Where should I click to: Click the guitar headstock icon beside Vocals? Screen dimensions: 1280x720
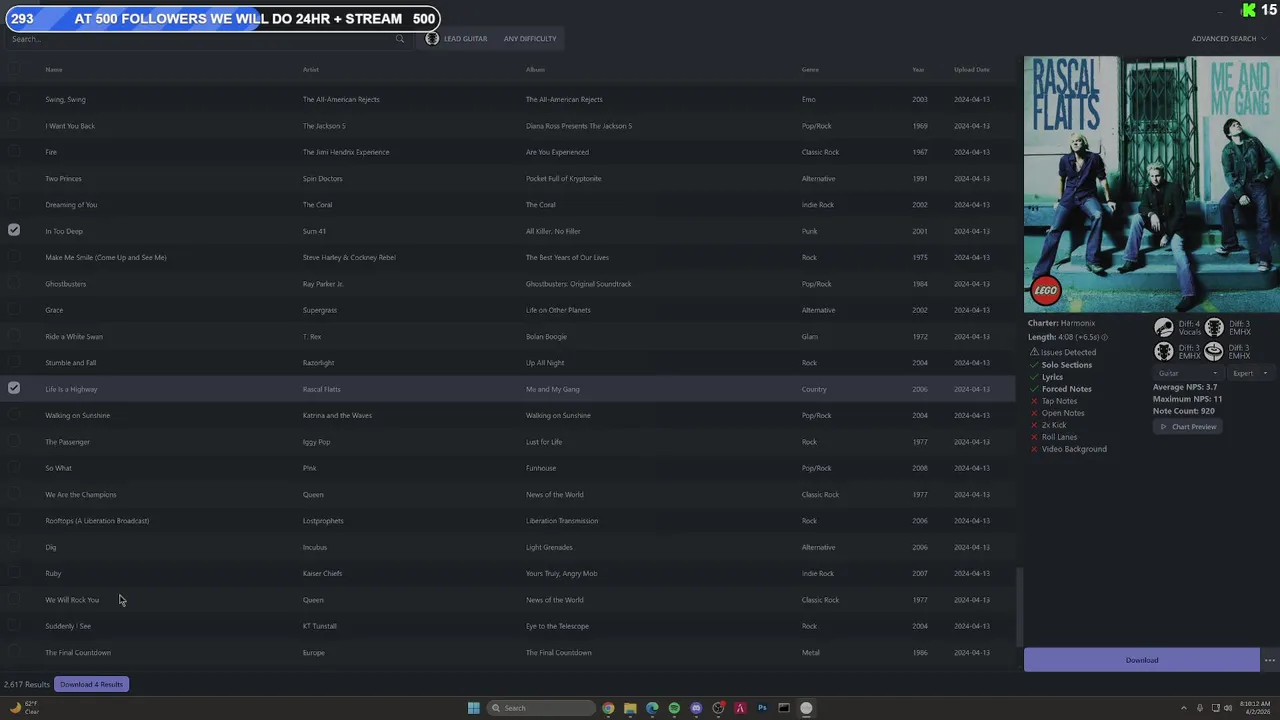tap(1214, 328)
